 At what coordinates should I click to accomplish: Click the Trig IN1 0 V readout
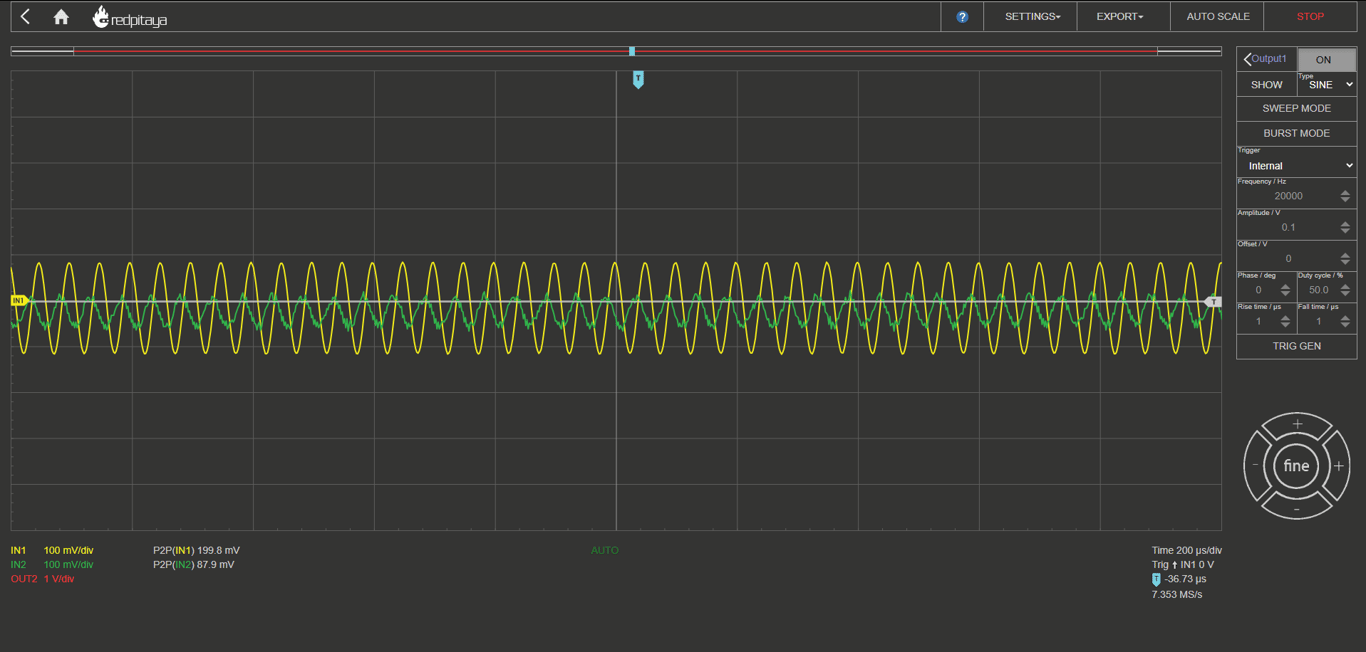(x=1183, y=565)
